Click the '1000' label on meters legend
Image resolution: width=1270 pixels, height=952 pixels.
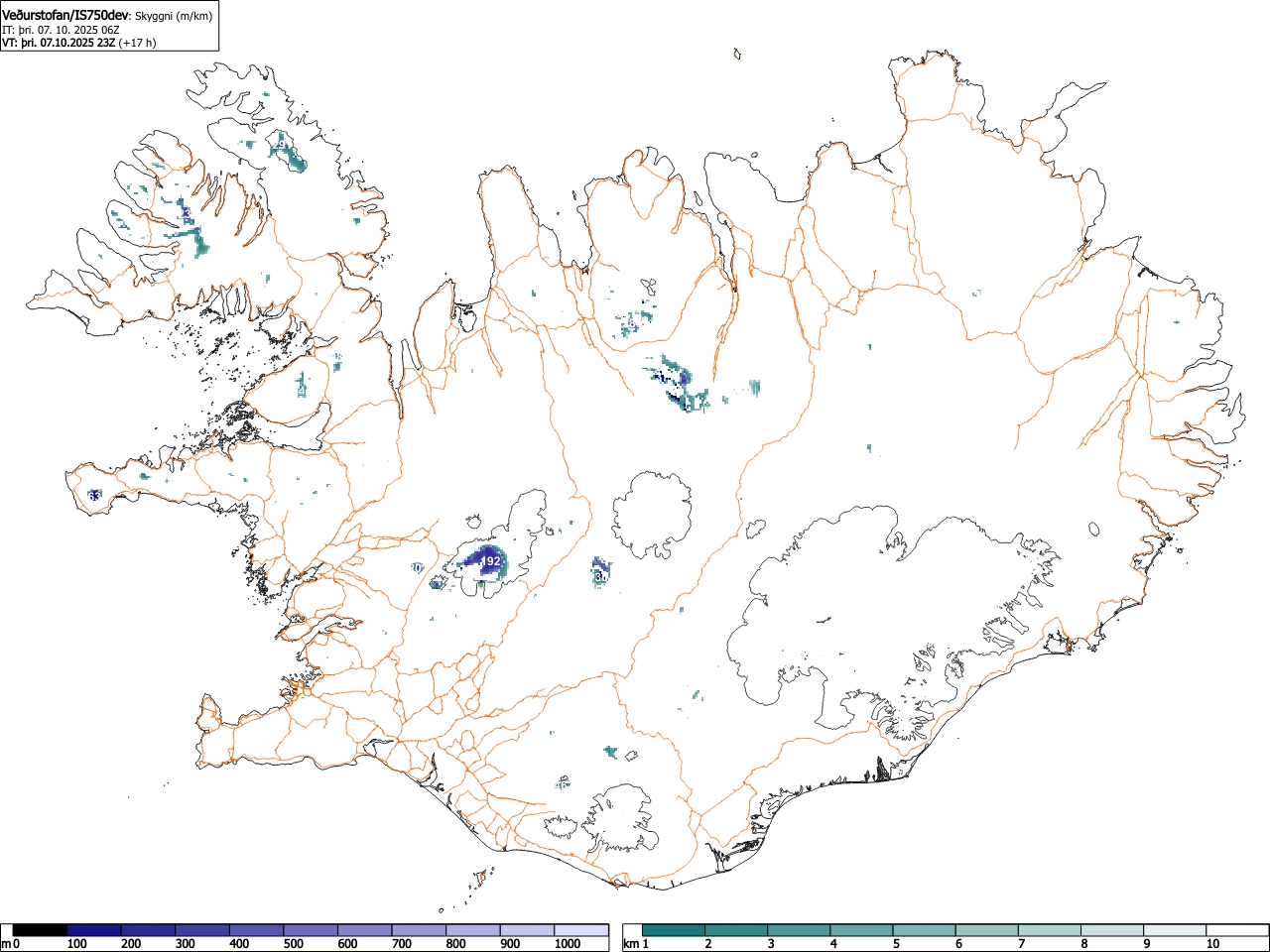pos(568,945)
